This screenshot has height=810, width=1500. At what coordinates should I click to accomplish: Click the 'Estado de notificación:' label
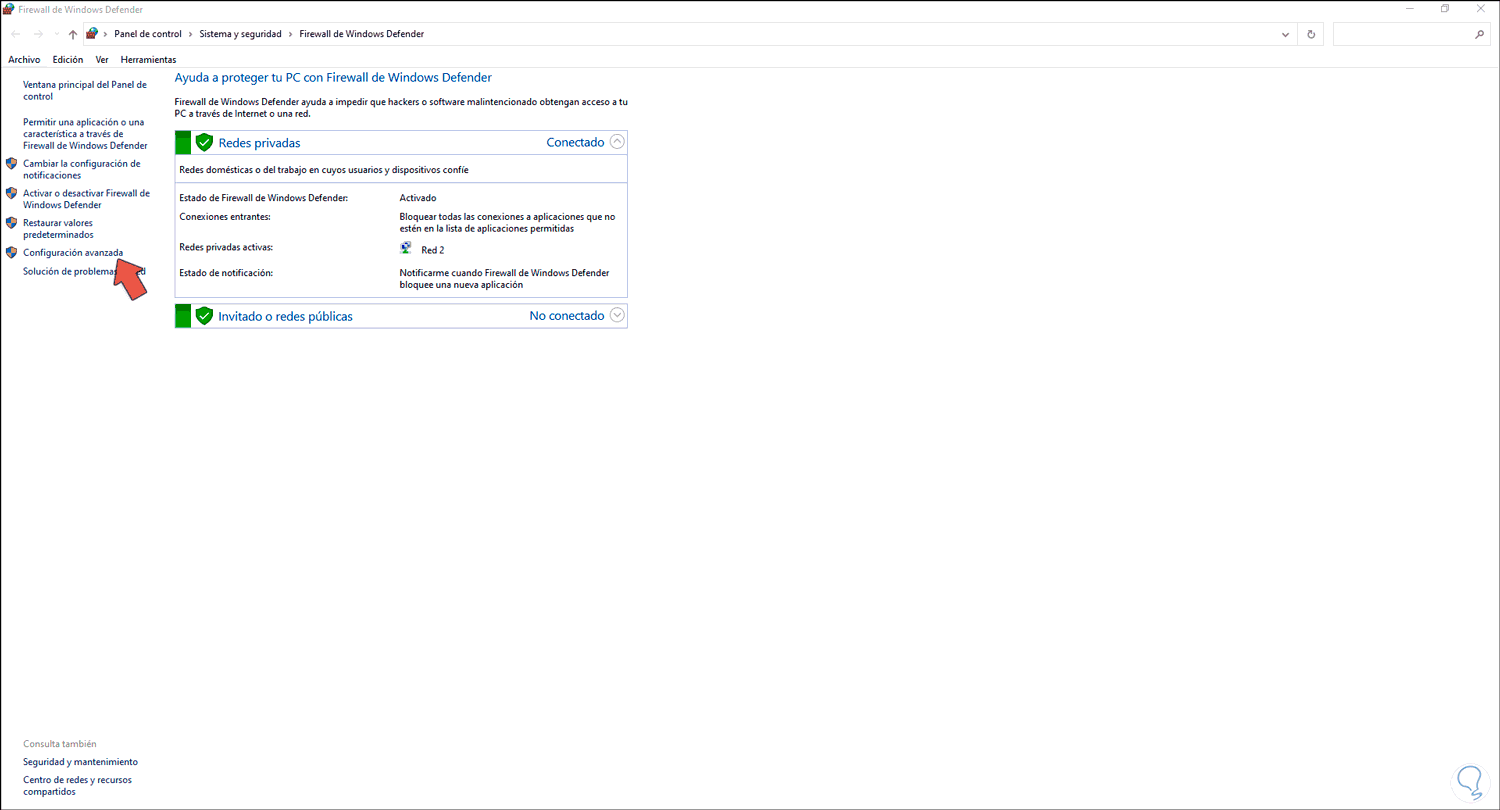click(226, 272)
